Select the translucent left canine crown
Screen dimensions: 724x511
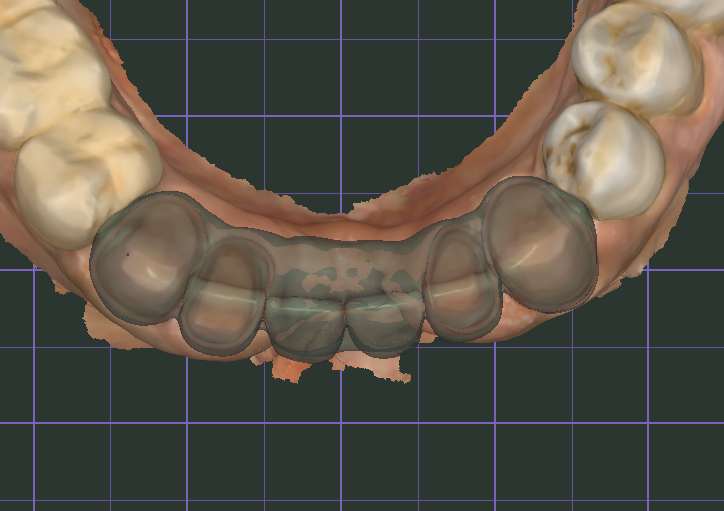tap(149, 259)
